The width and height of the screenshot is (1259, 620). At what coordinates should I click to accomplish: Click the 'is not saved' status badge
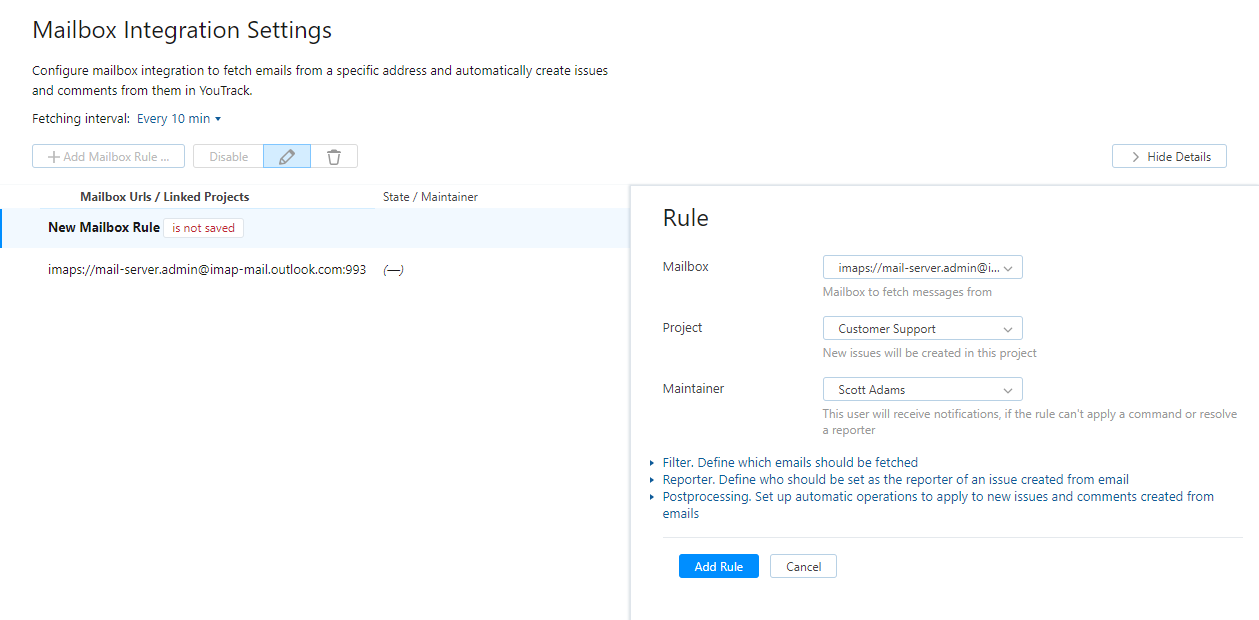point(203,228)
